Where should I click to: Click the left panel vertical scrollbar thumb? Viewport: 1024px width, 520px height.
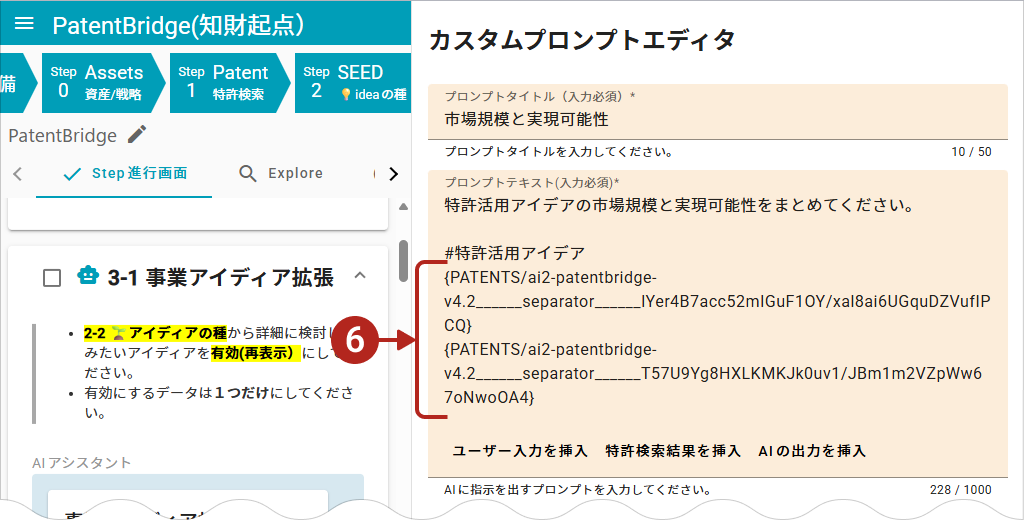click(403, 259)
